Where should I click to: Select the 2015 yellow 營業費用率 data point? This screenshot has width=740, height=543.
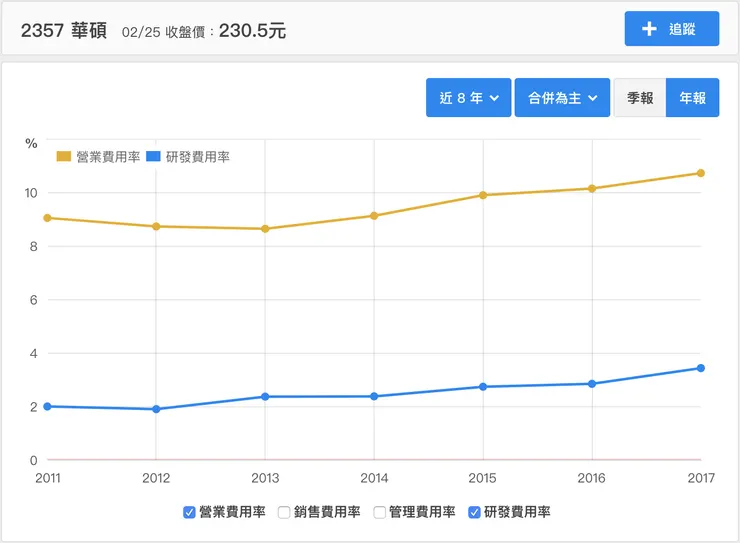483,195
